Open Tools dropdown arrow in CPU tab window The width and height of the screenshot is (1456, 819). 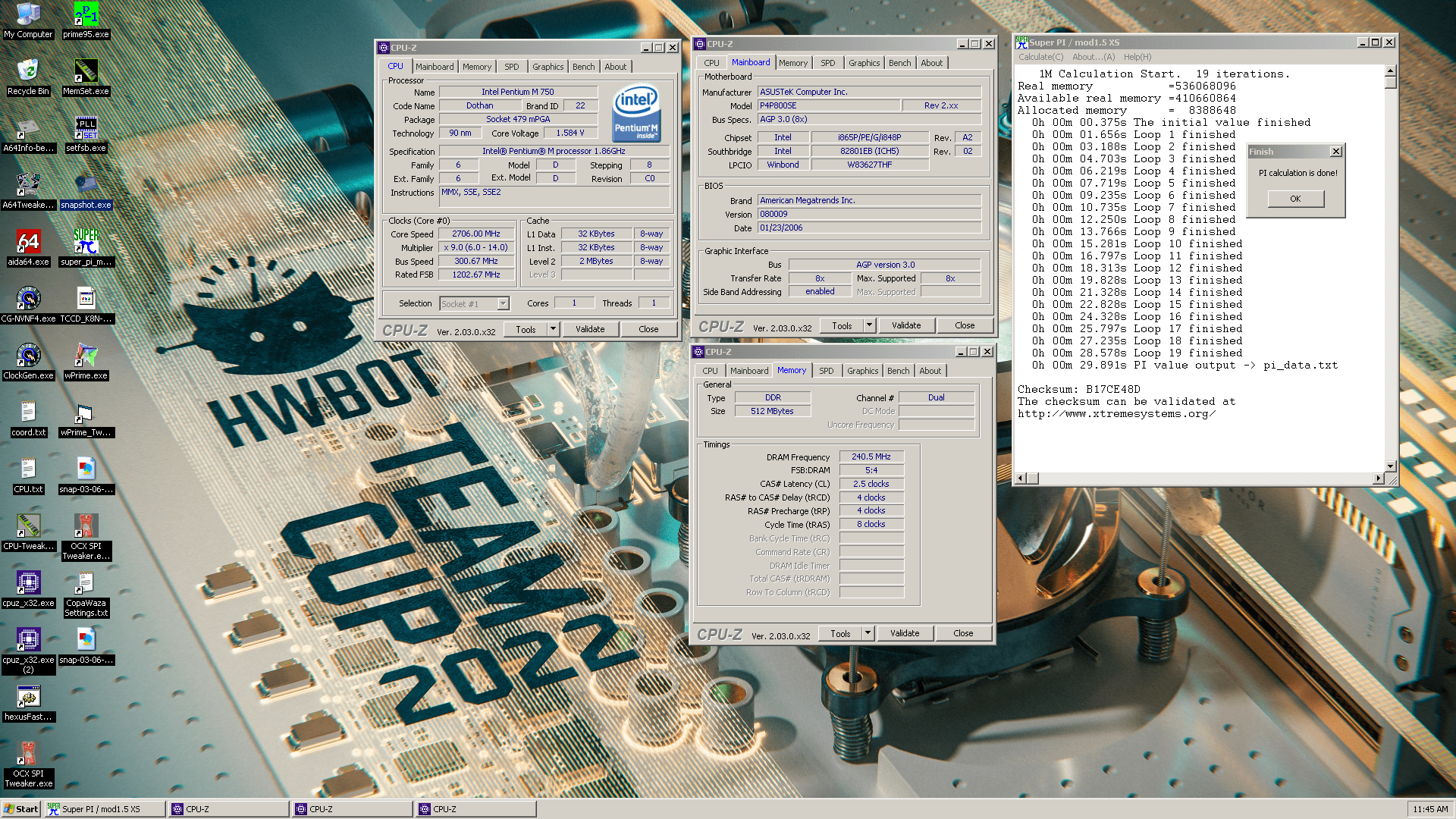[x=553, y=329]
